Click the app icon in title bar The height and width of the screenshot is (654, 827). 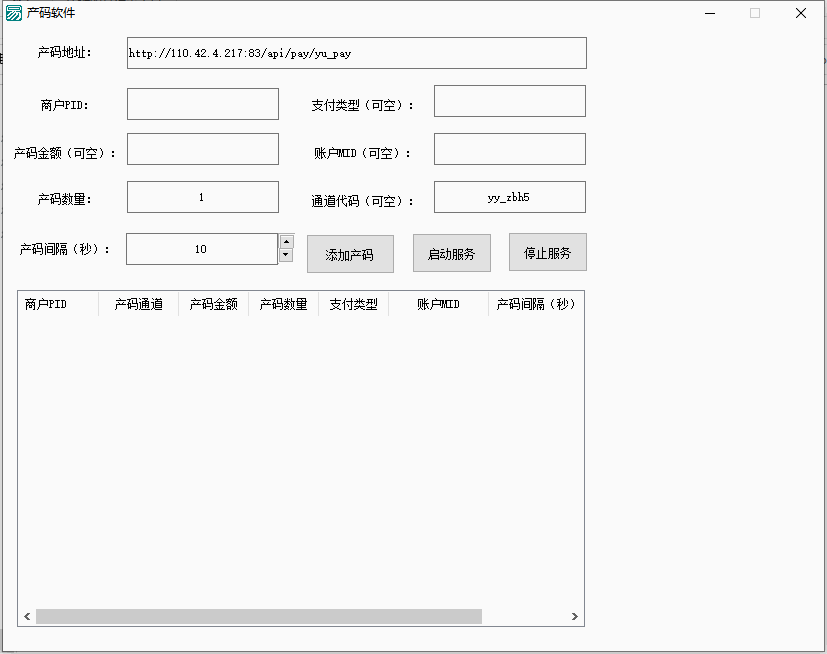[14, 13]
